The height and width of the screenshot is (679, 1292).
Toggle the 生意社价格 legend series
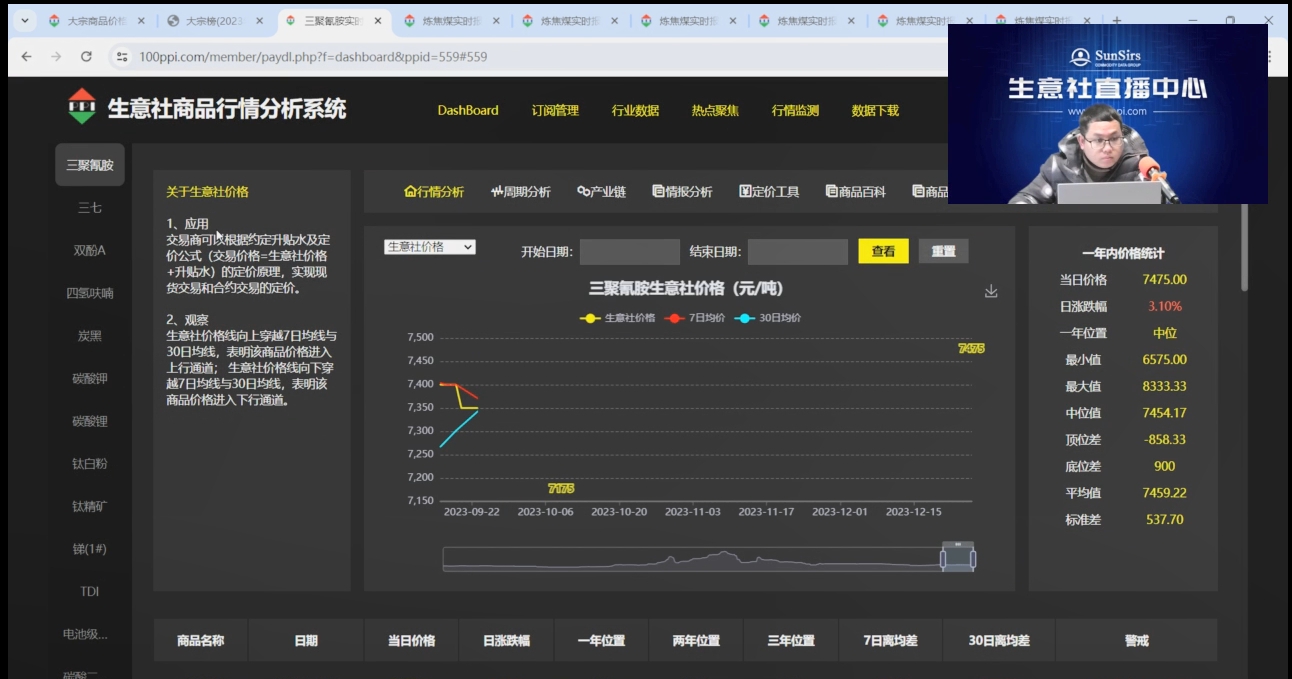(618, 318)
